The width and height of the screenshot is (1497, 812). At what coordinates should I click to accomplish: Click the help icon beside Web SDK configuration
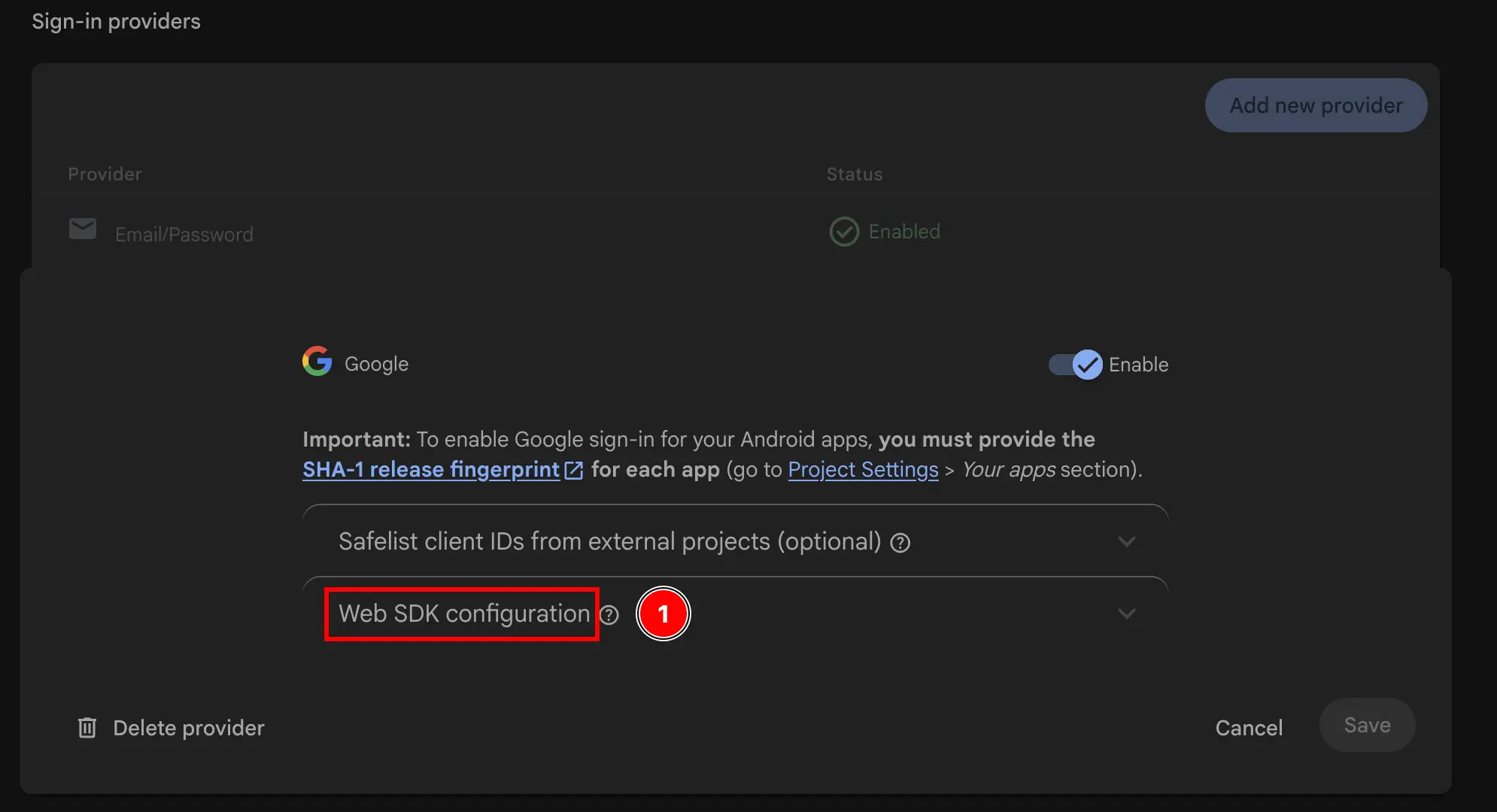tap(609, 614)
